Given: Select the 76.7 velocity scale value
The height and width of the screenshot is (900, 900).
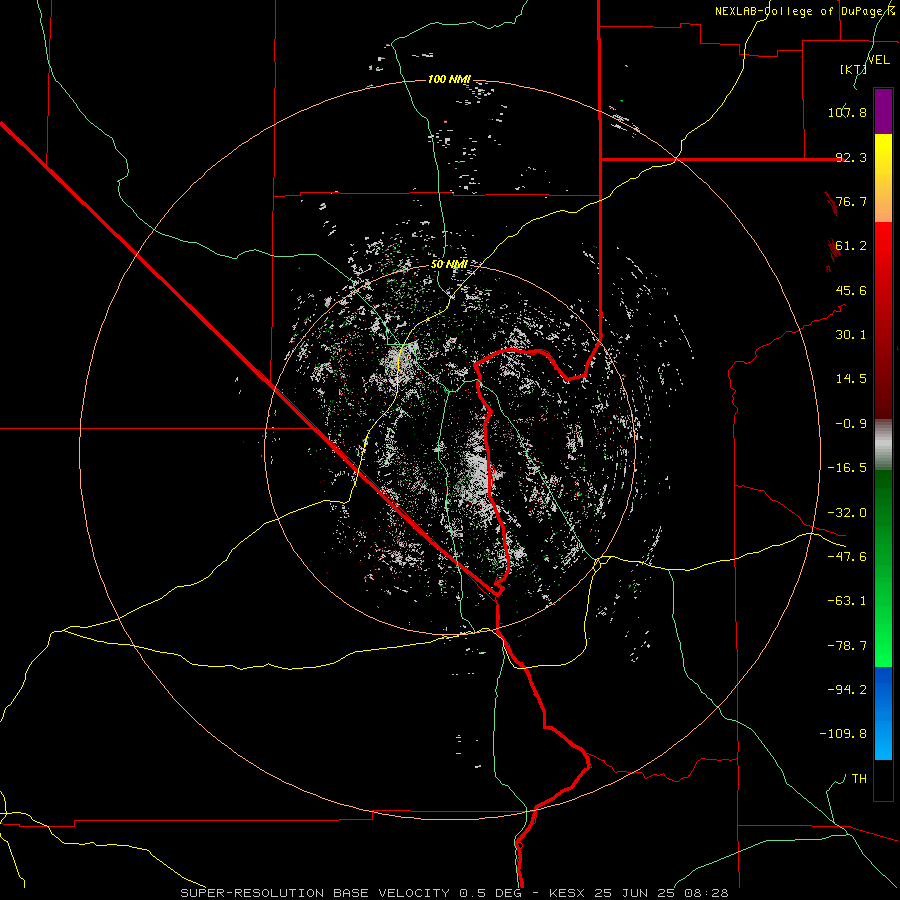Looking at the screenshot, I should pos(851,201).
